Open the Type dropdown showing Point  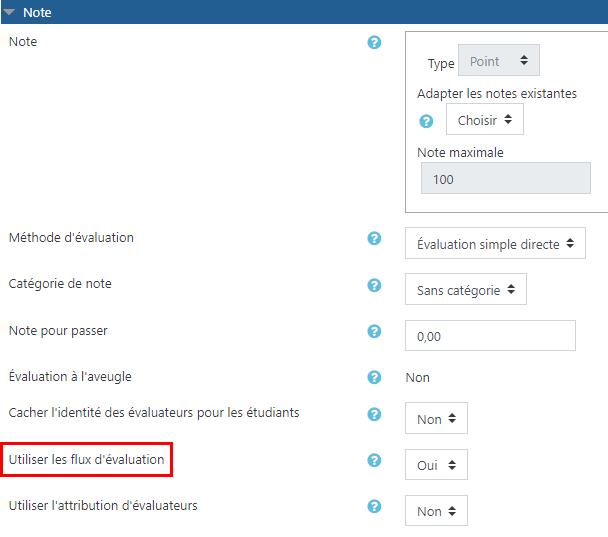point(498,61)
